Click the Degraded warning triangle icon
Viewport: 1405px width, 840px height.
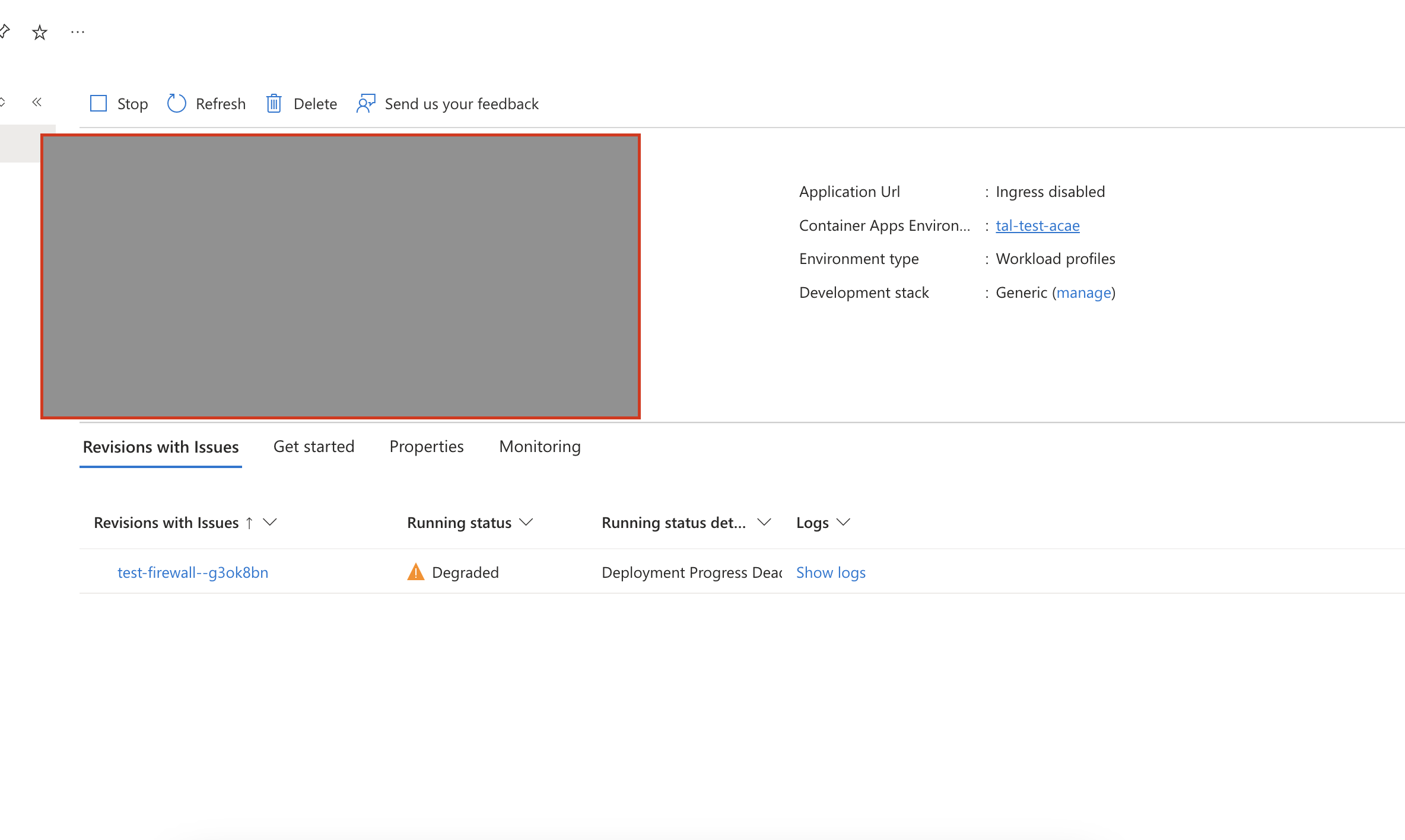[416, 572]
